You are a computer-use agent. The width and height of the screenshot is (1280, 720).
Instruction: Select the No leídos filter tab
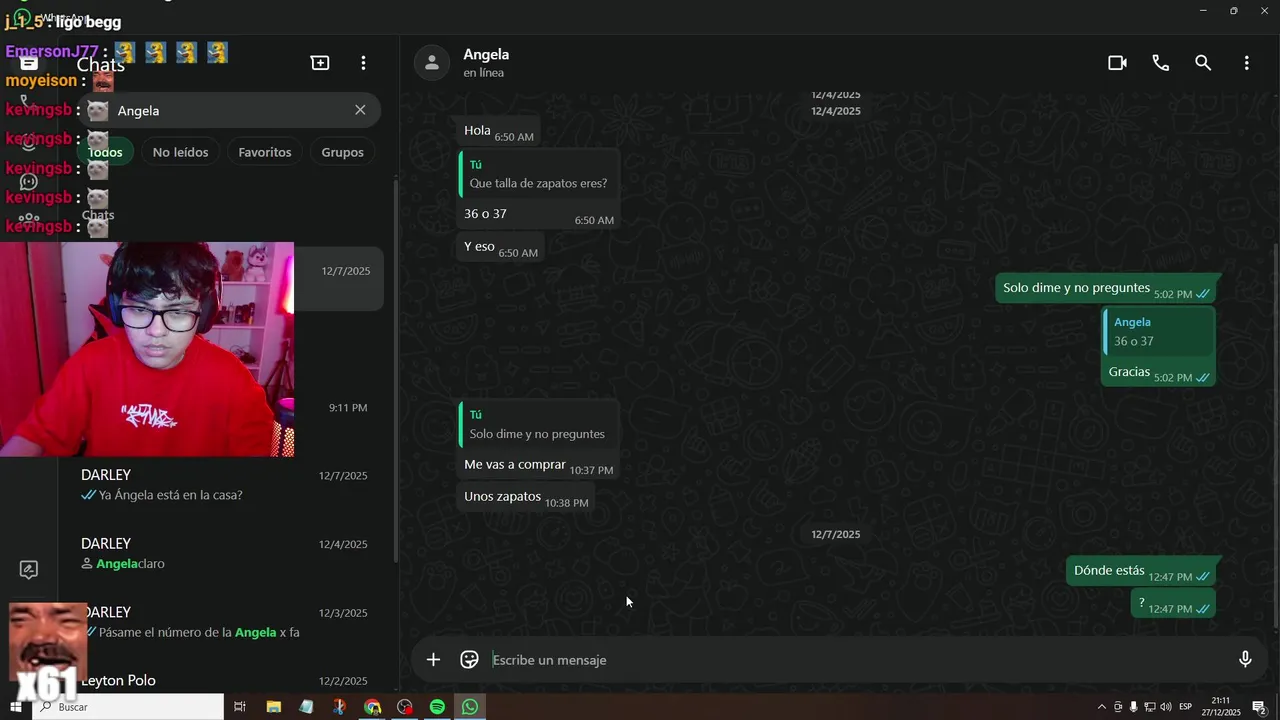click(x=180, y=152)
